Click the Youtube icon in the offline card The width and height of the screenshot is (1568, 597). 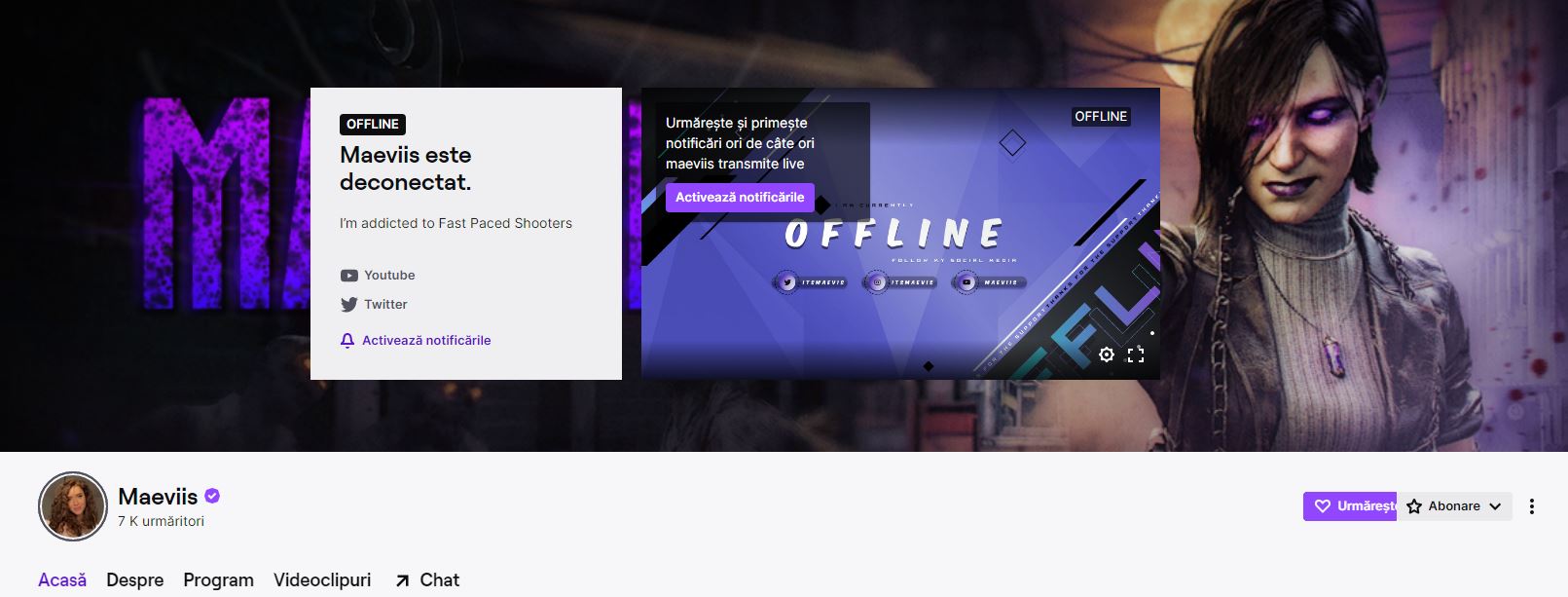[348, 276]
